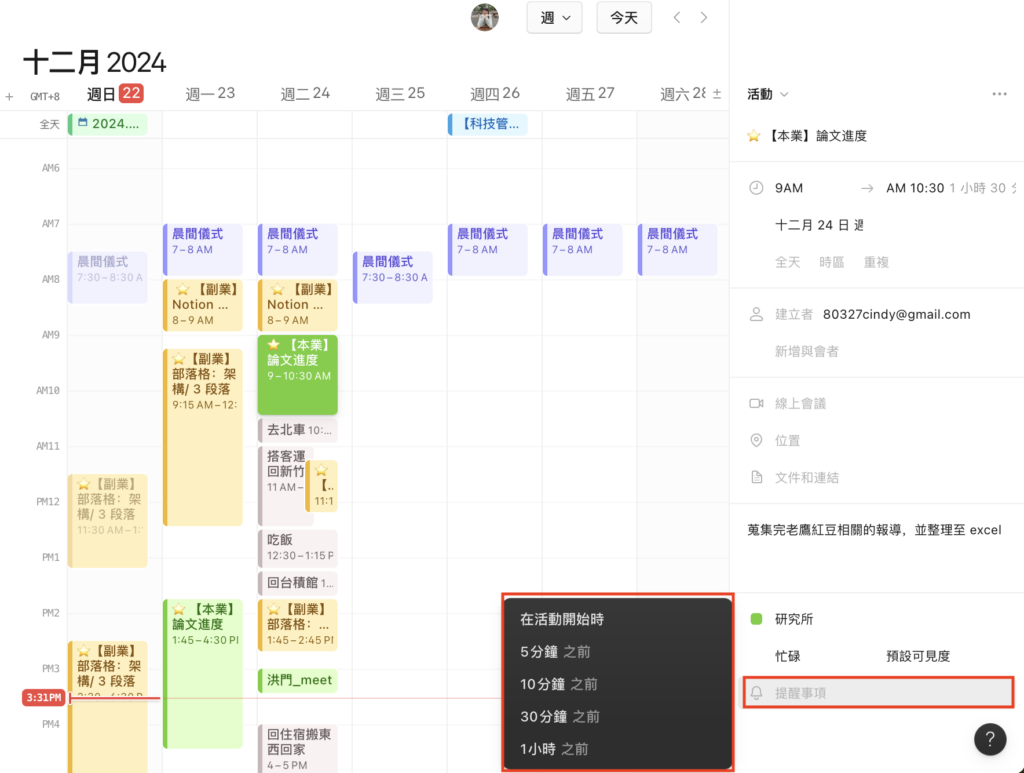Viewport: 1024px width, 773px height.
Task: Open the 預設可見度 visibility dropdown
Action: click(917, 656)
